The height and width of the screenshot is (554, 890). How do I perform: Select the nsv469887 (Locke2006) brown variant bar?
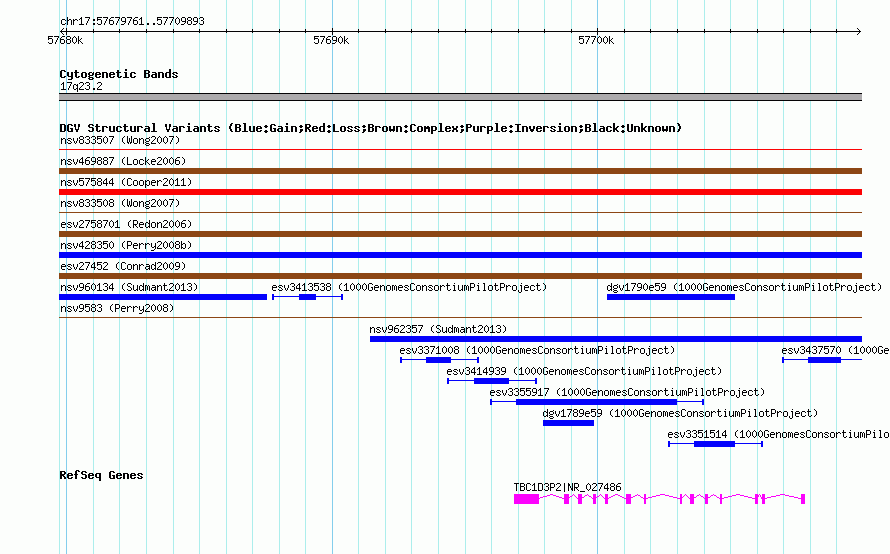[460, 171]
